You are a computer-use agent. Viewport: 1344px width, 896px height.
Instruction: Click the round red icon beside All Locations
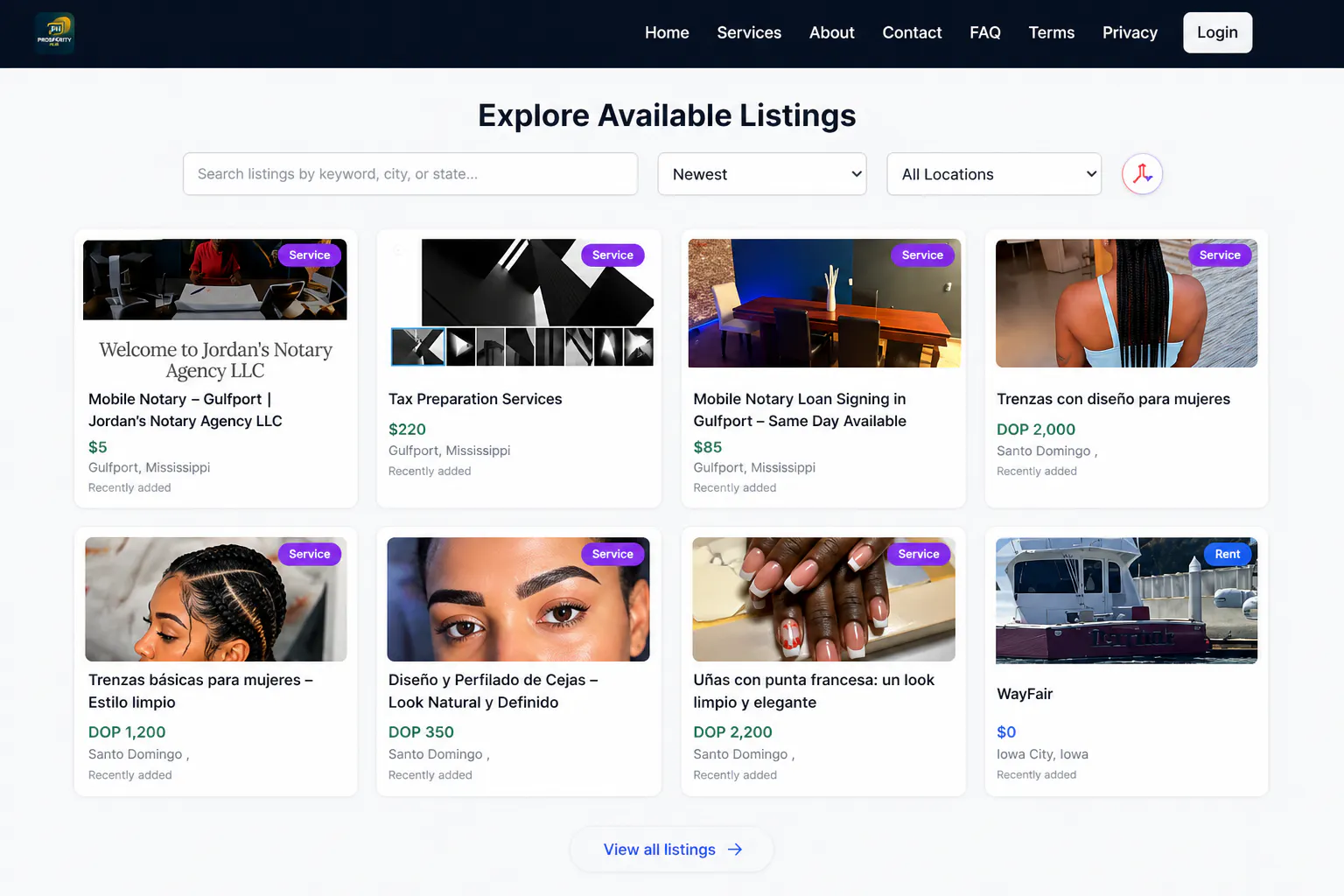coord(1142,174)
